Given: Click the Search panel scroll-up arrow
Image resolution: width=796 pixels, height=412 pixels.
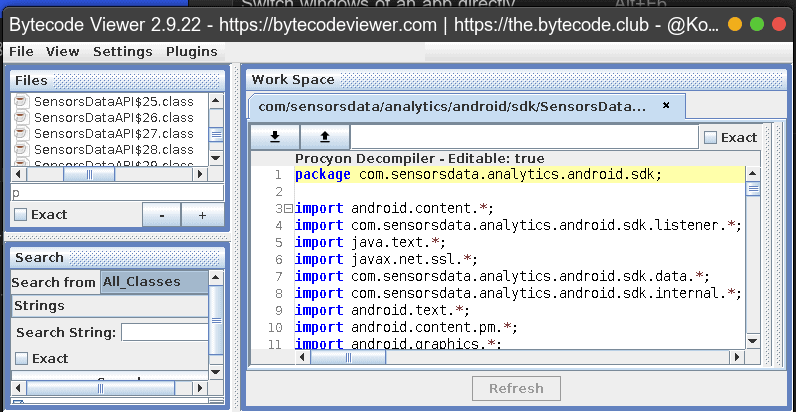Looking at the screenshot, I should click(216, 278).
